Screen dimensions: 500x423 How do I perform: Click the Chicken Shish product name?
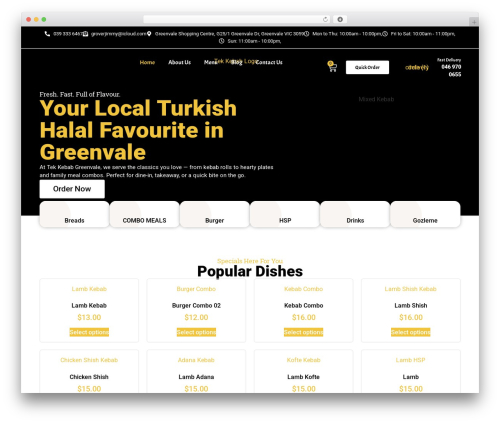(89, 377)
